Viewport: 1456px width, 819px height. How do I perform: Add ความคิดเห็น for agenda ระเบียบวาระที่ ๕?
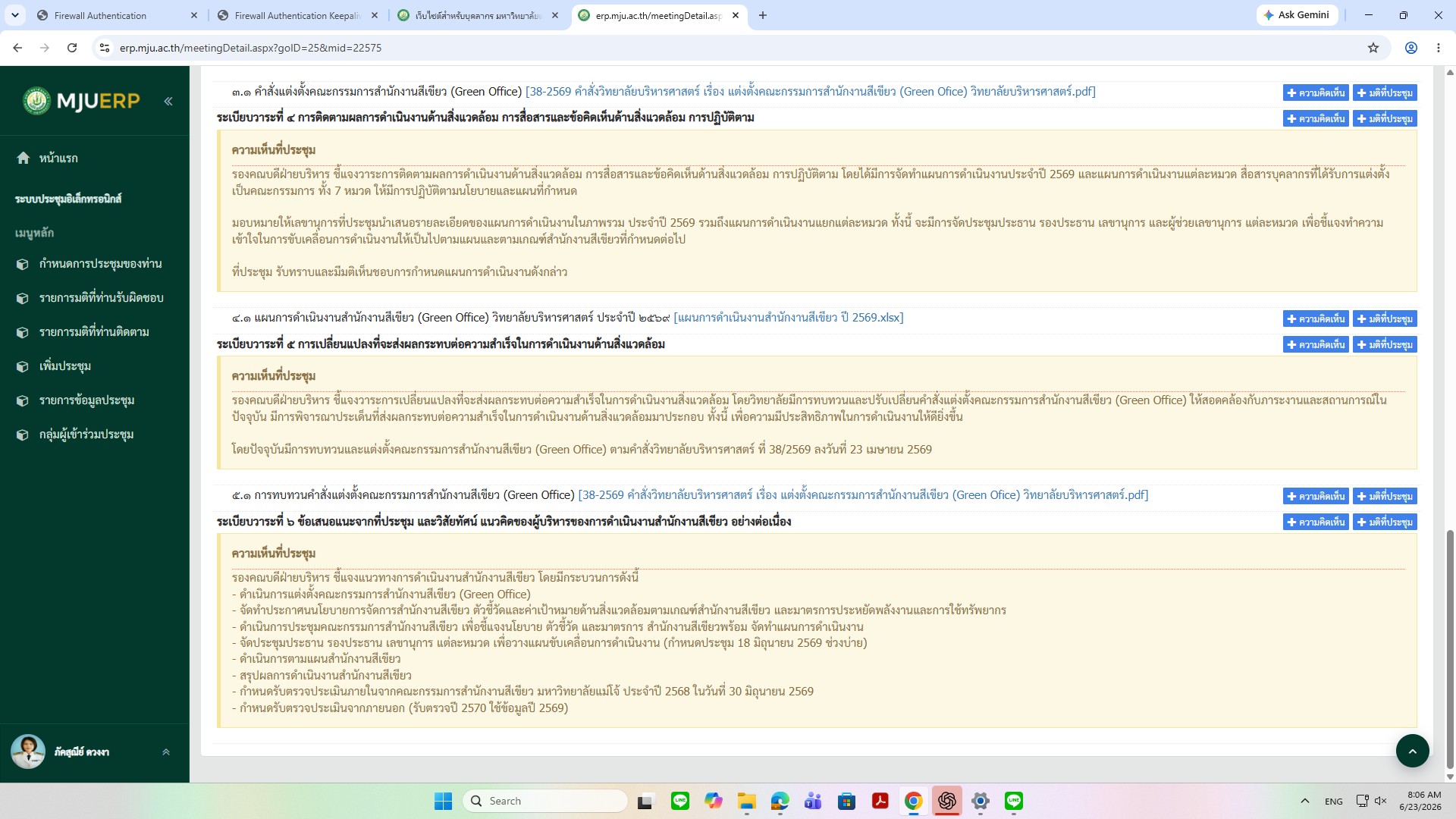(1316, 344)
